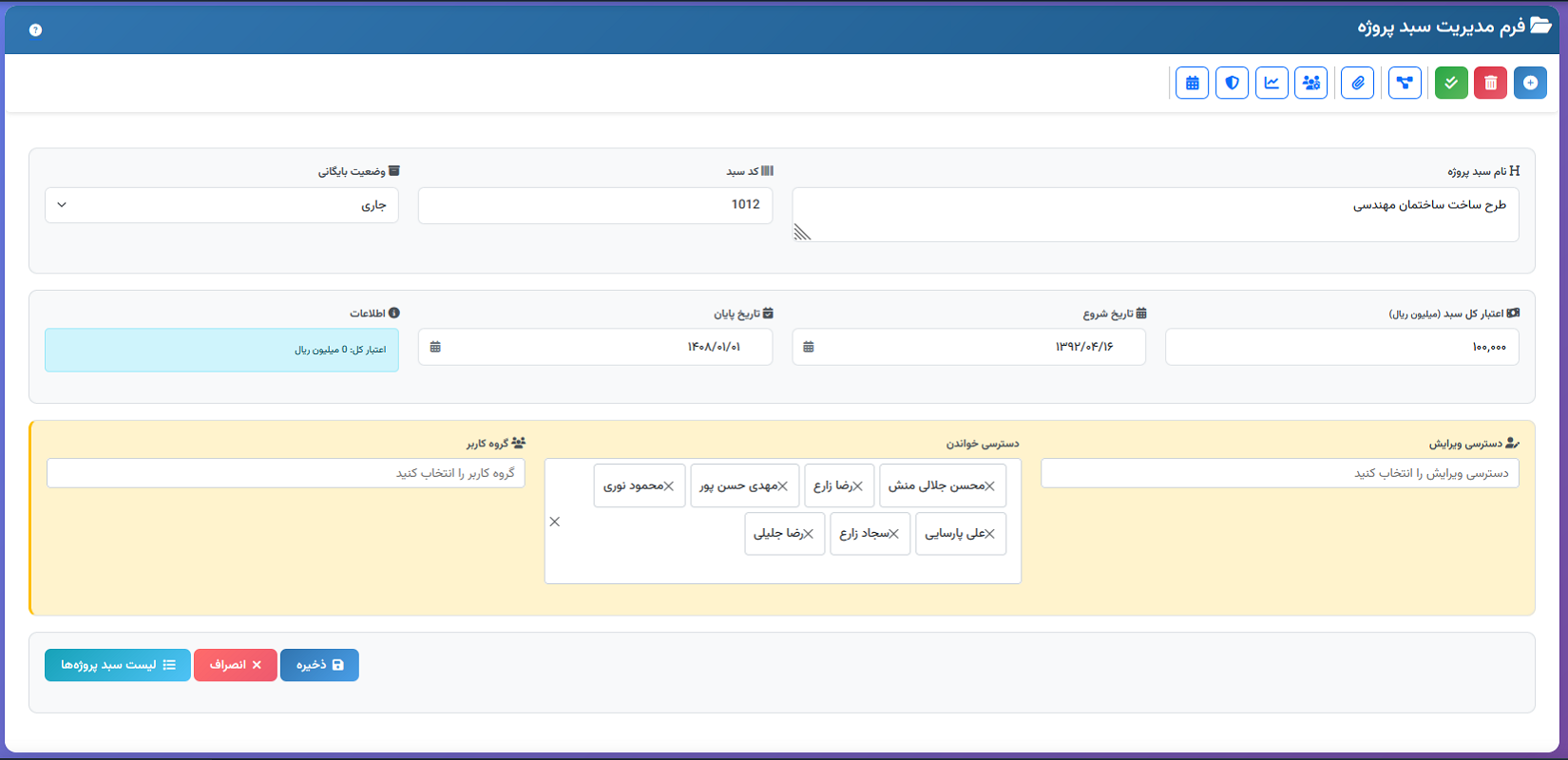The height and width of the screenshot is (760, 1568).
Task: Remove محمود نوری tag
Action: click(669, 485)
